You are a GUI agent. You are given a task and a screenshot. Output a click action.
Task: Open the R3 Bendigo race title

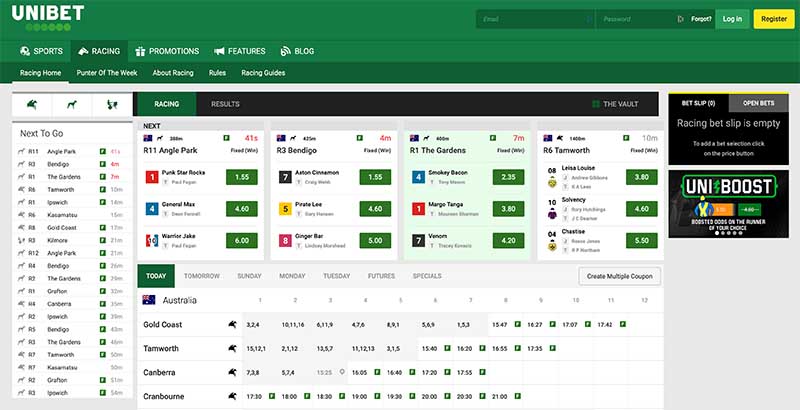(296, 150)
